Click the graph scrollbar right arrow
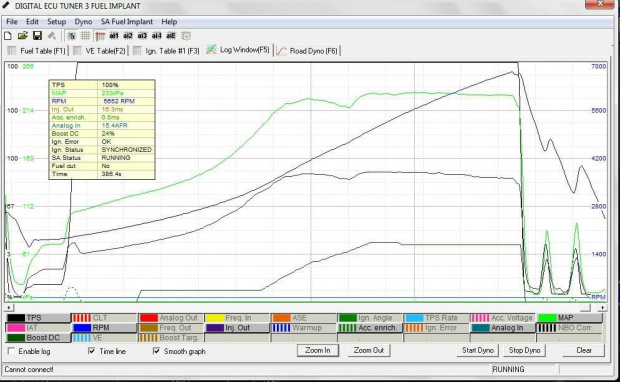Viewport: 620px width, 382px height. (602, 307)
